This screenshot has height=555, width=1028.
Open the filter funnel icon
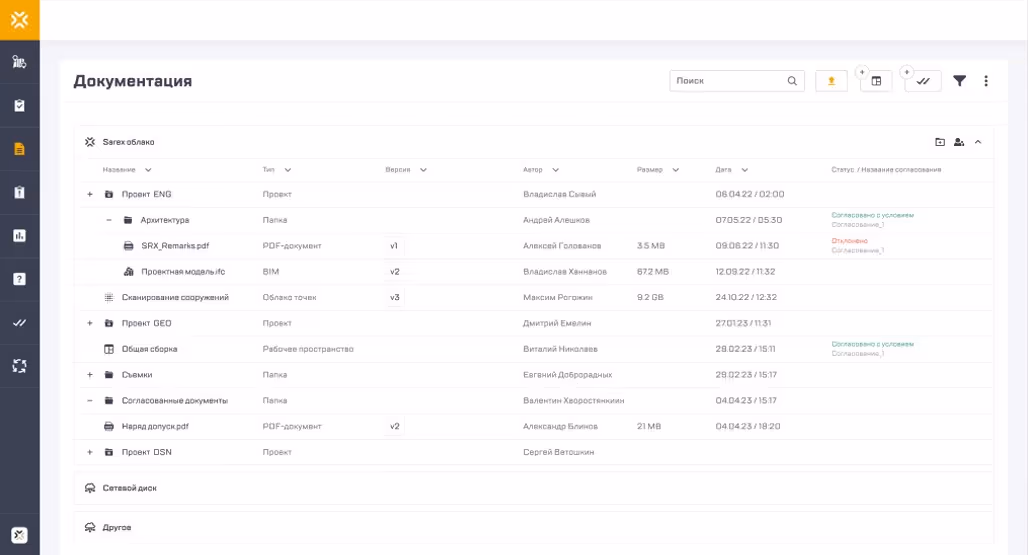959,81
